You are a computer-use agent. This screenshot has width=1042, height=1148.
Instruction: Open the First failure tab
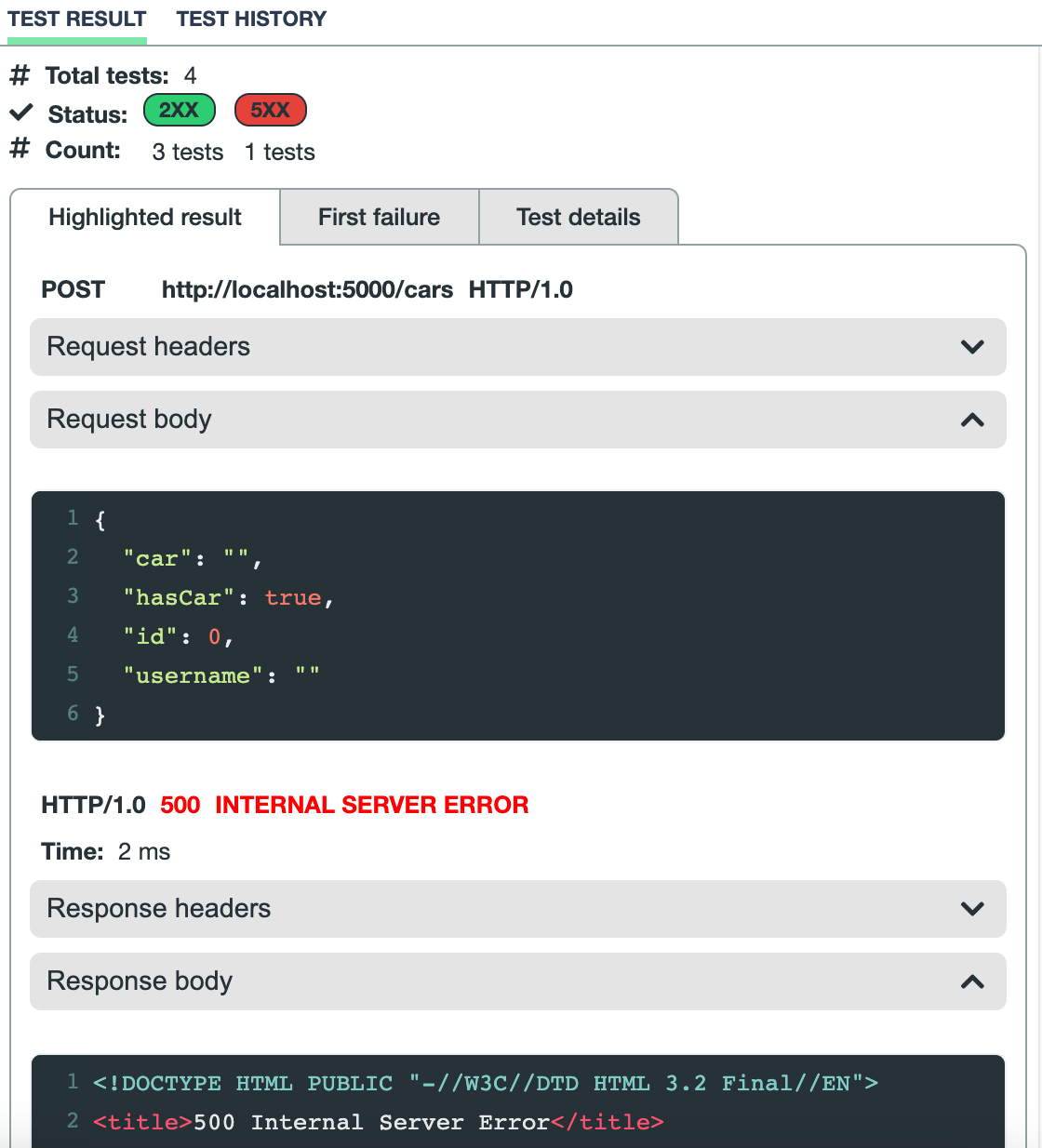click(x=379, y=218)
